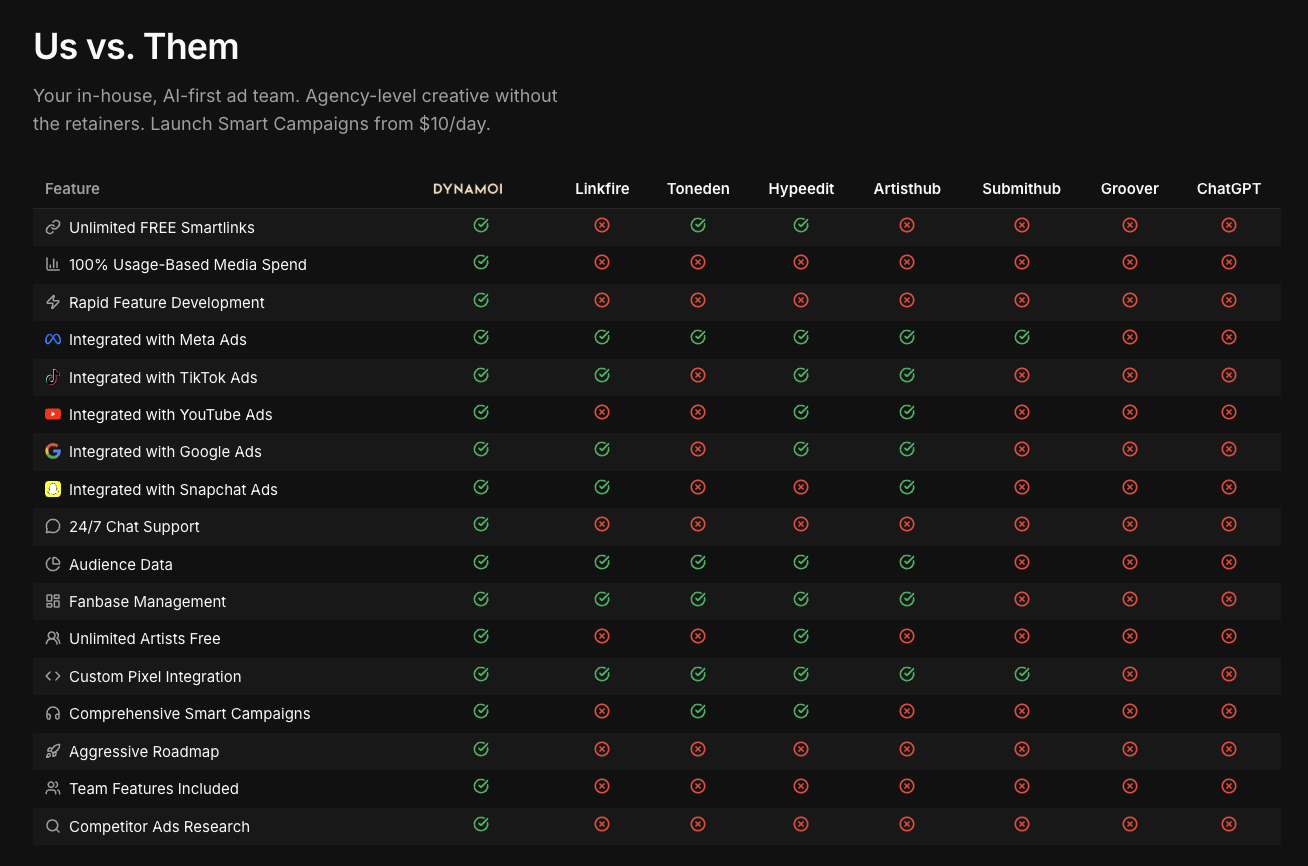The image size is (1308, 866).
Task: Click the lightning icon for Rapid Feature Development
Action: [52, 301]
